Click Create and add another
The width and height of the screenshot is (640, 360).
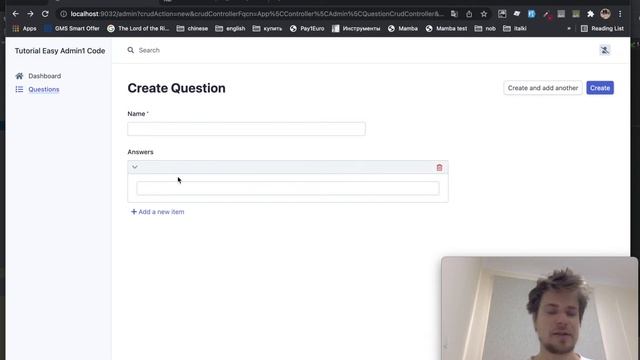(x=542, y=88)
